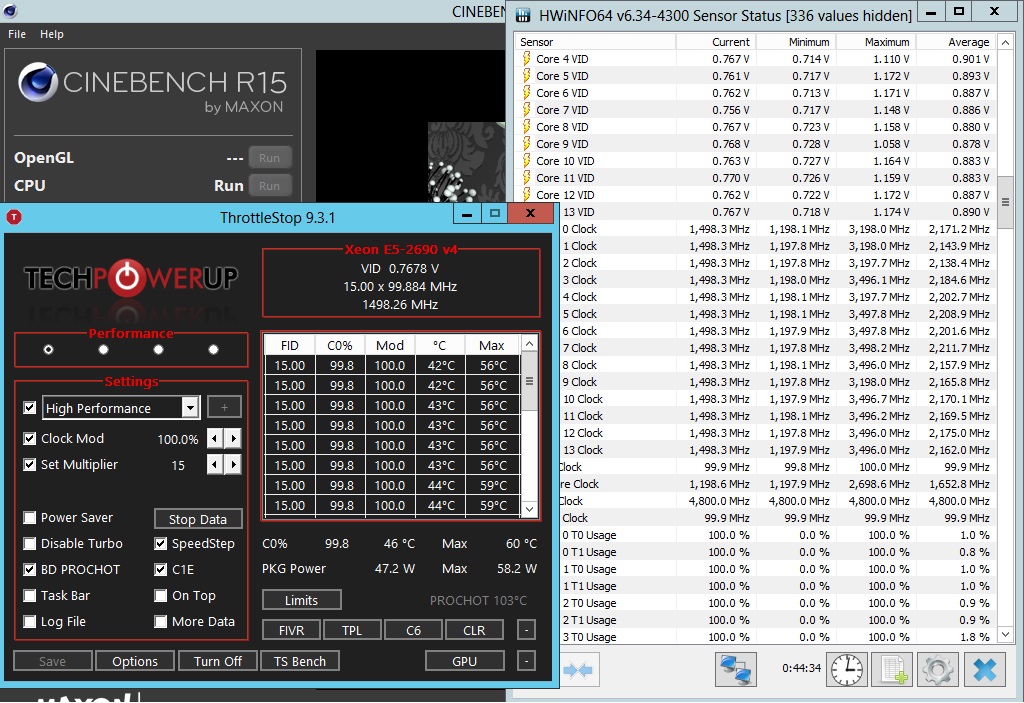1024x703 pixels.
Task: Click the HWiNFO clock reset timer icon
Action: tap(847, 670)
